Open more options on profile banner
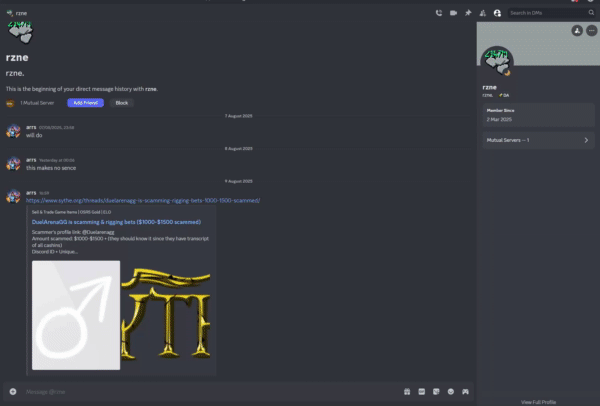 (x=592, y=31)
